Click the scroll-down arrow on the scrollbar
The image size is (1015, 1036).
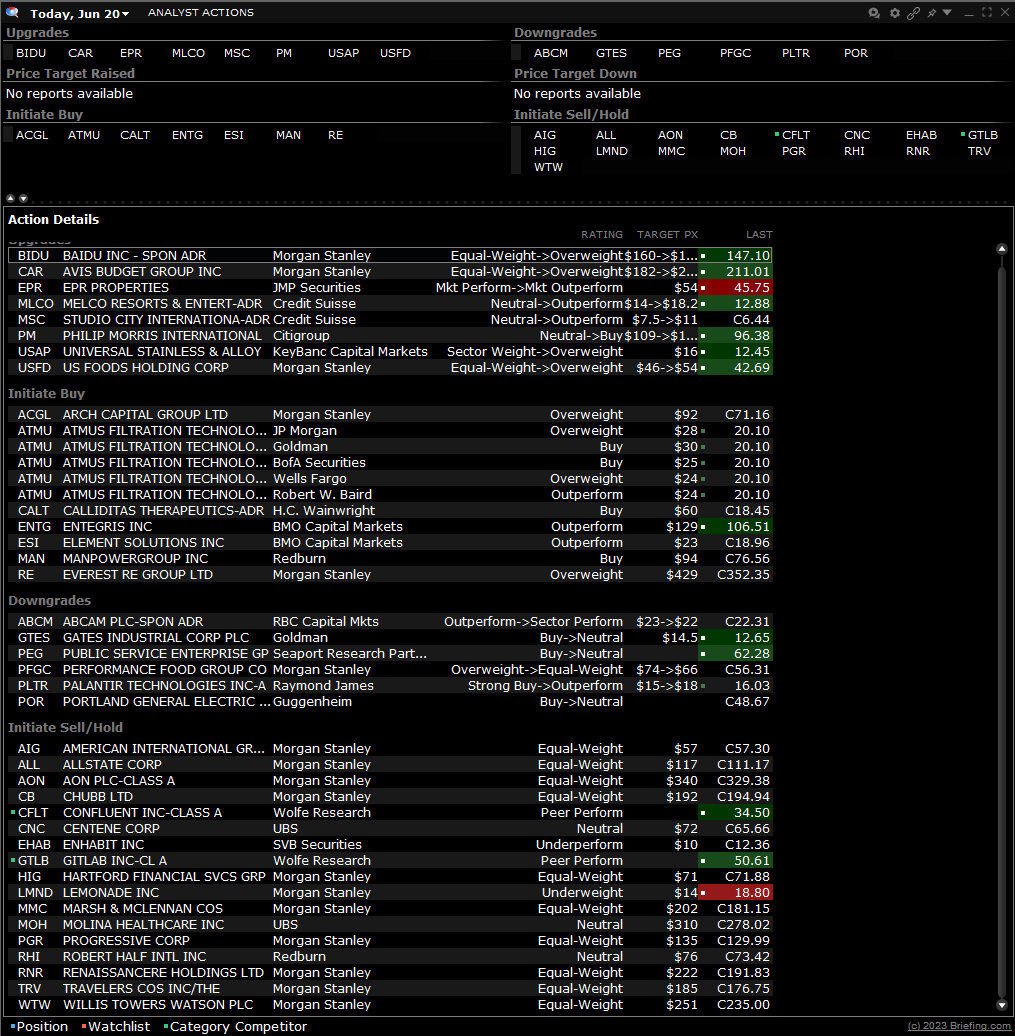tap(1002, 1005)
